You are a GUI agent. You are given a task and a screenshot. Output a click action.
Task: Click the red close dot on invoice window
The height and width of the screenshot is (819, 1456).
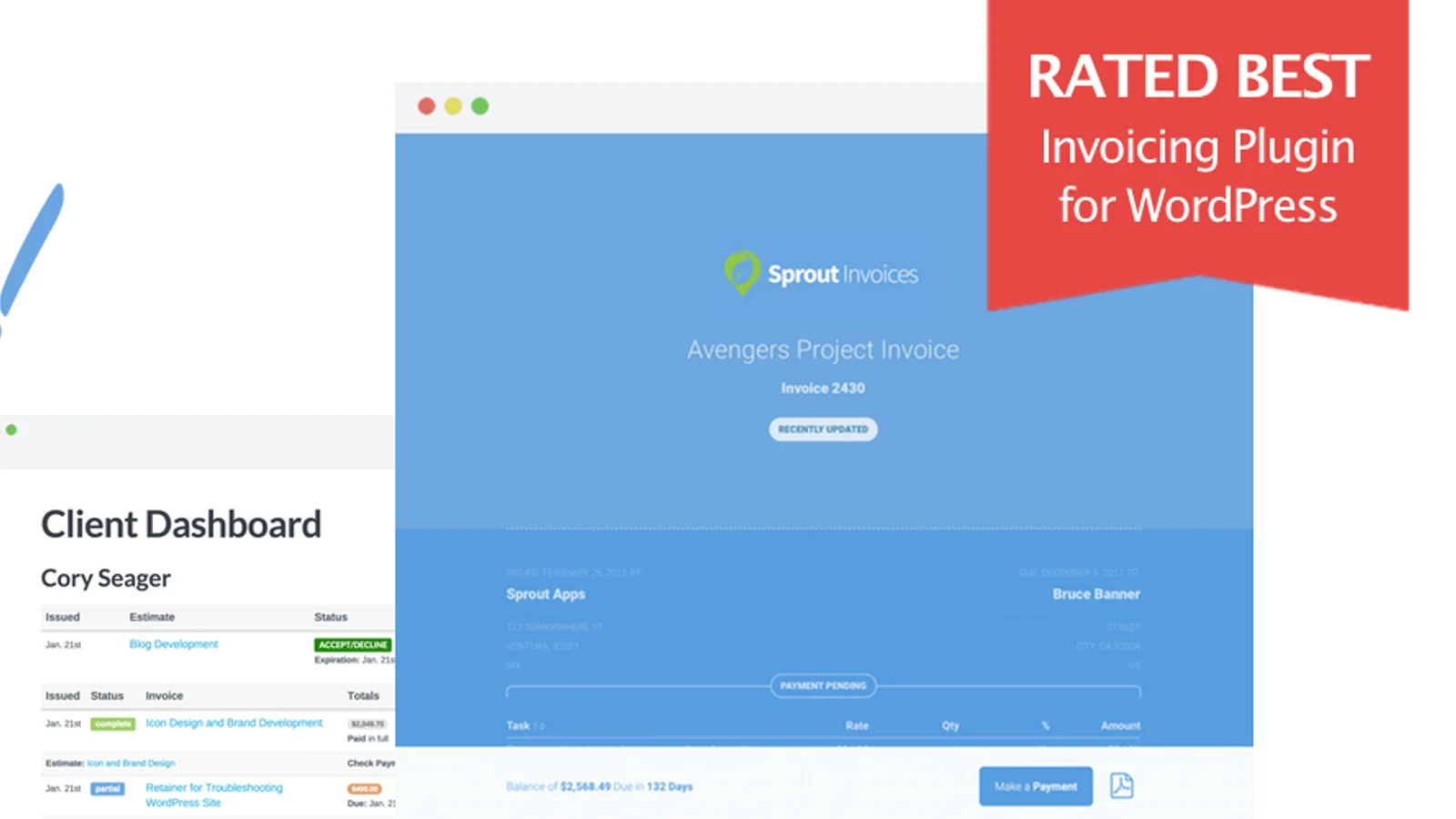[426, 106]
